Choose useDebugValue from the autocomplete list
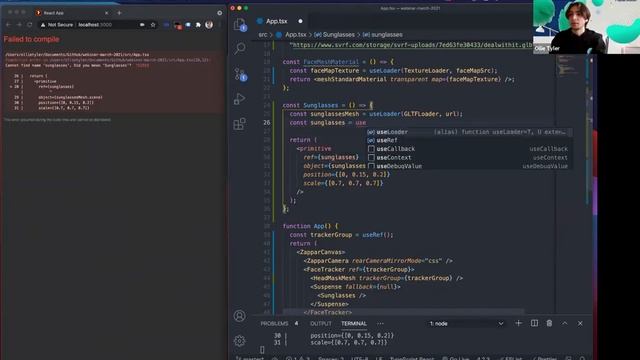Viewport: 640px width, 360px height. pos(468,166)
